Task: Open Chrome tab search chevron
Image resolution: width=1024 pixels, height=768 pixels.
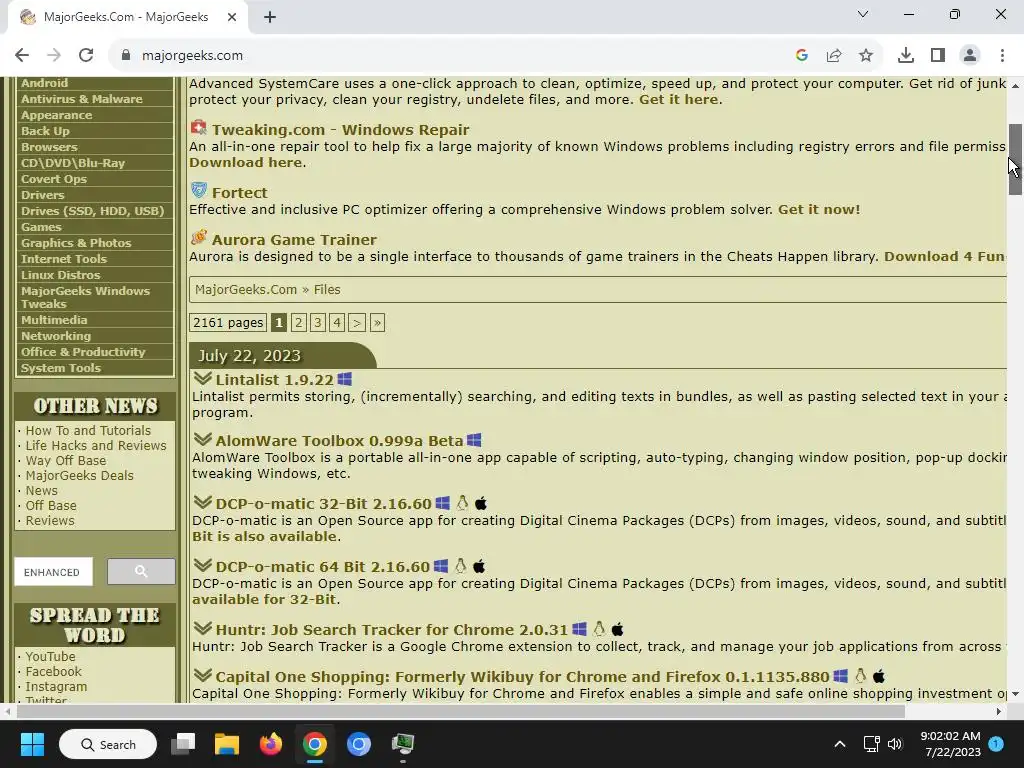Action: pos(863,14)
